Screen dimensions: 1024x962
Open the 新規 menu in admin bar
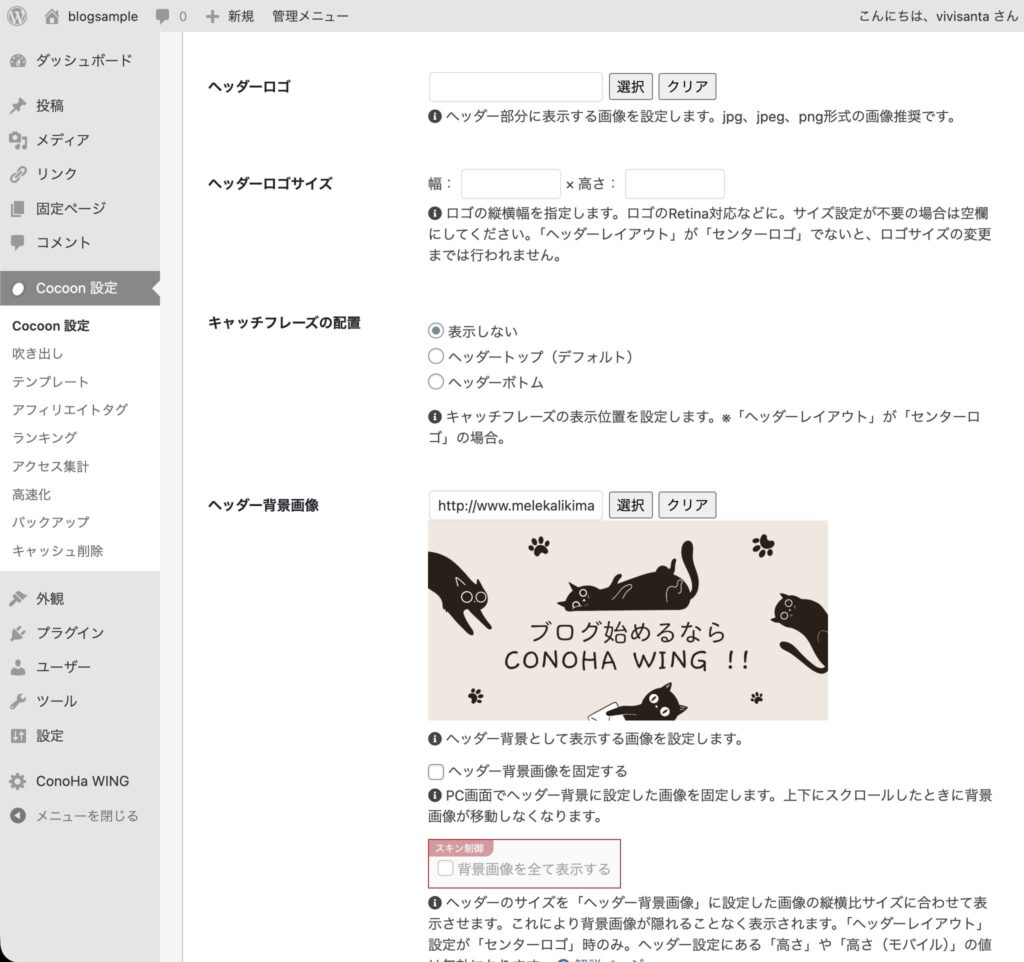point(230,17)
